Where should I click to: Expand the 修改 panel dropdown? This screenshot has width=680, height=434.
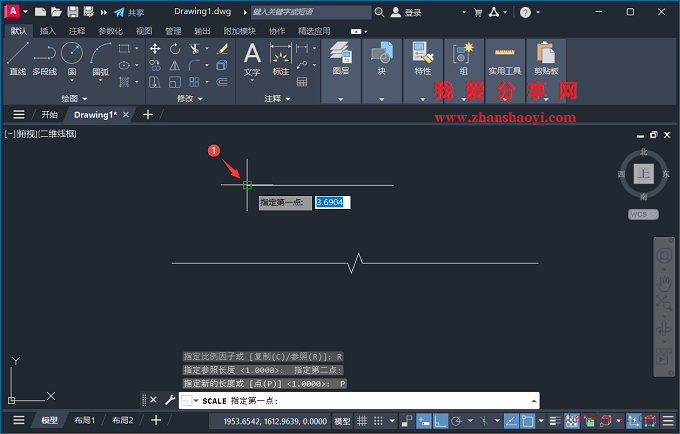200,99
